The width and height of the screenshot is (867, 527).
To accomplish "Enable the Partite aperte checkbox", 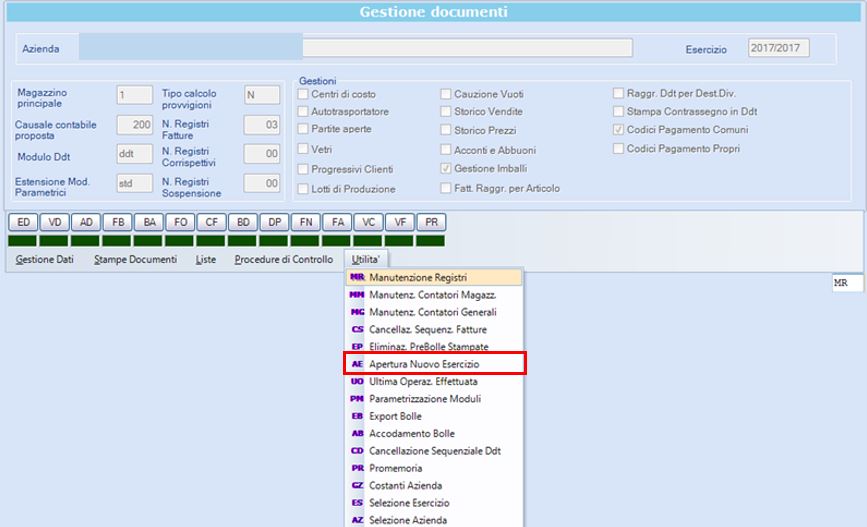I will [x=303, y=129].
